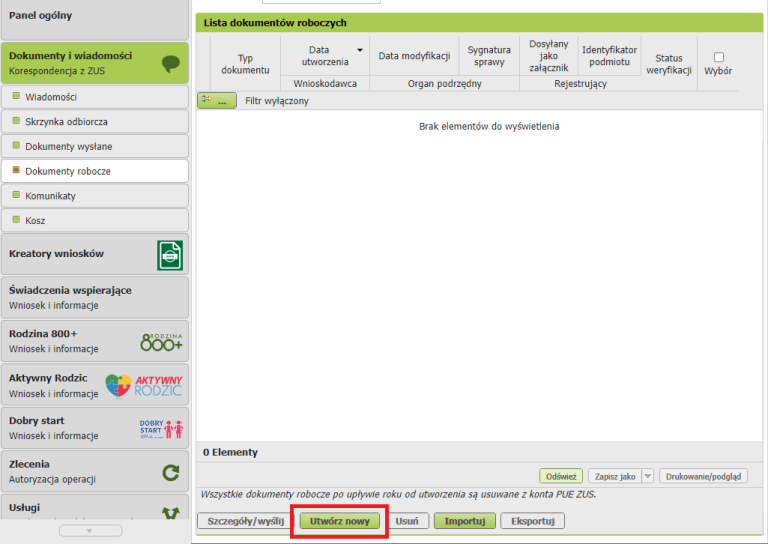This screenshot has height=544, width=768.
Task: Click the Kreatory wniosków document icon
Action: coord(170,255)
